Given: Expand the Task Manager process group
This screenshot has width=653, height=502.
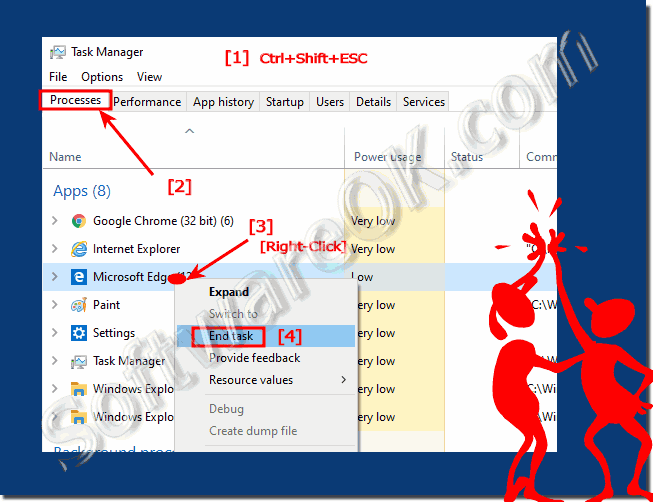Looking at the screenshot, I should 55,360.
